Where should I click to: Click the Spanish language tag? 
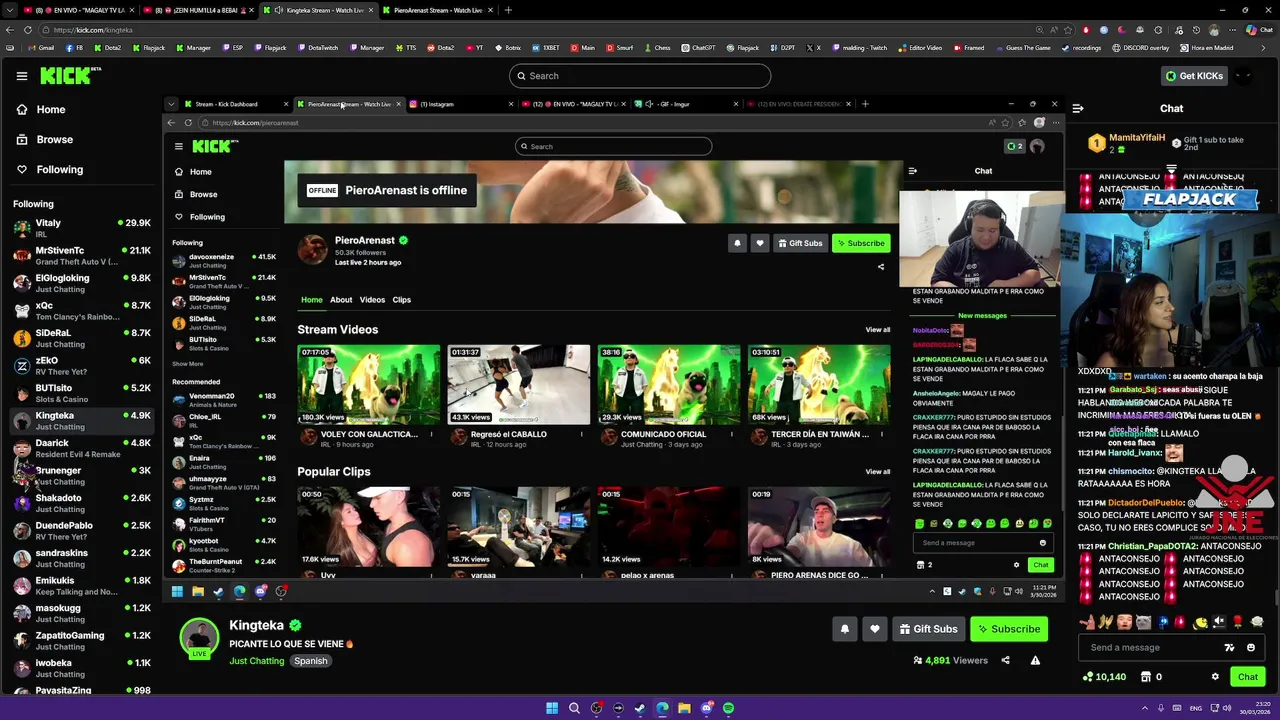pyautogui.click(x=310, y=661)
